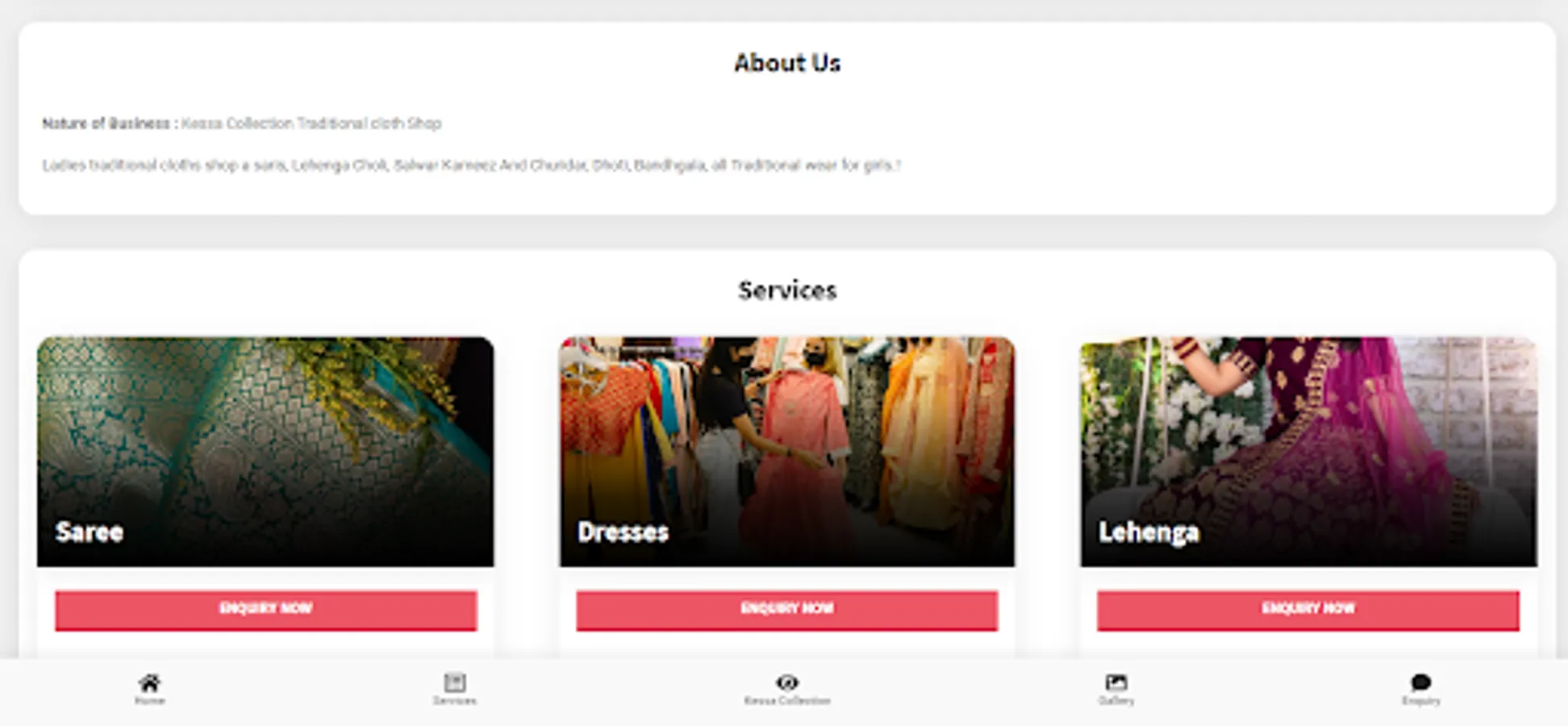Image resolution: width=1568 pixels, height=726 pixels.
Task: Click the Services section heading
Action: (x=787, y=290)
